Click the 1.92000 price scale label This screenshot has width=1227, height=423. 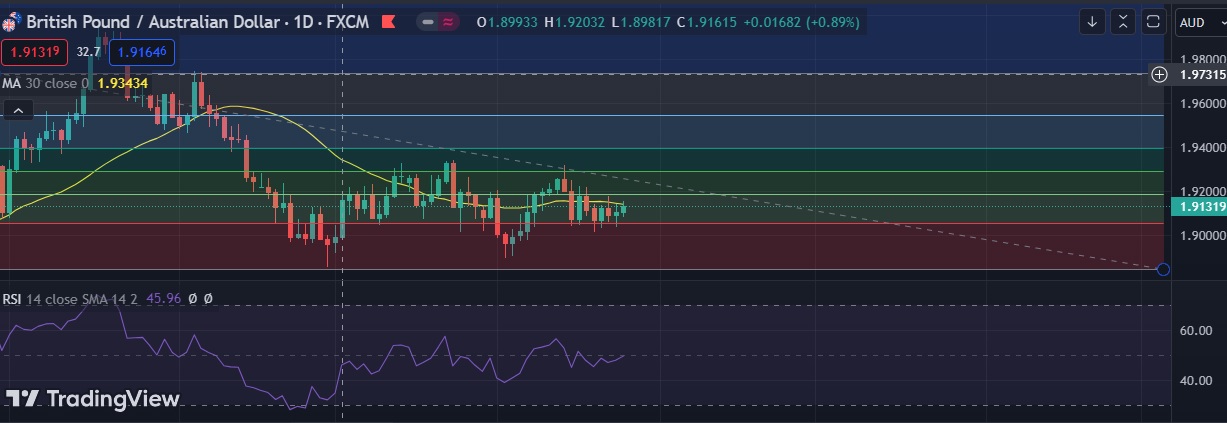pos(1202,191)
